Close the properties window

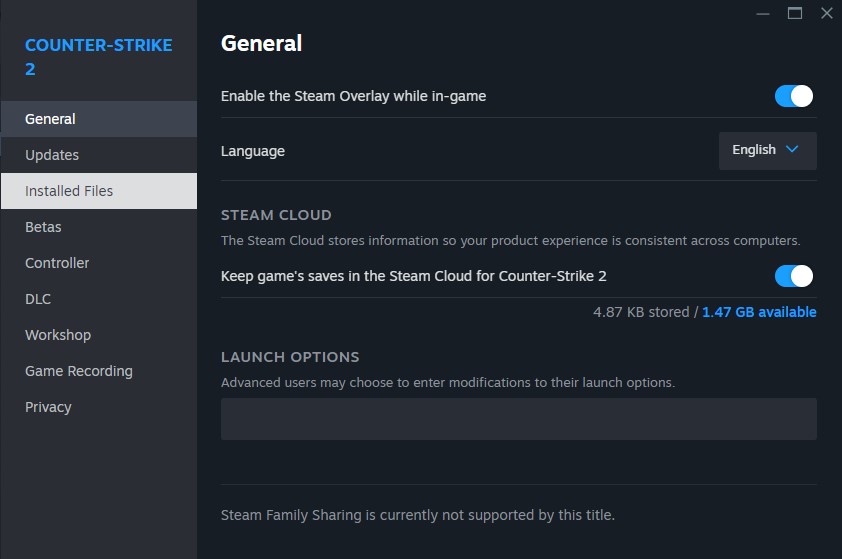pos(827,13)
